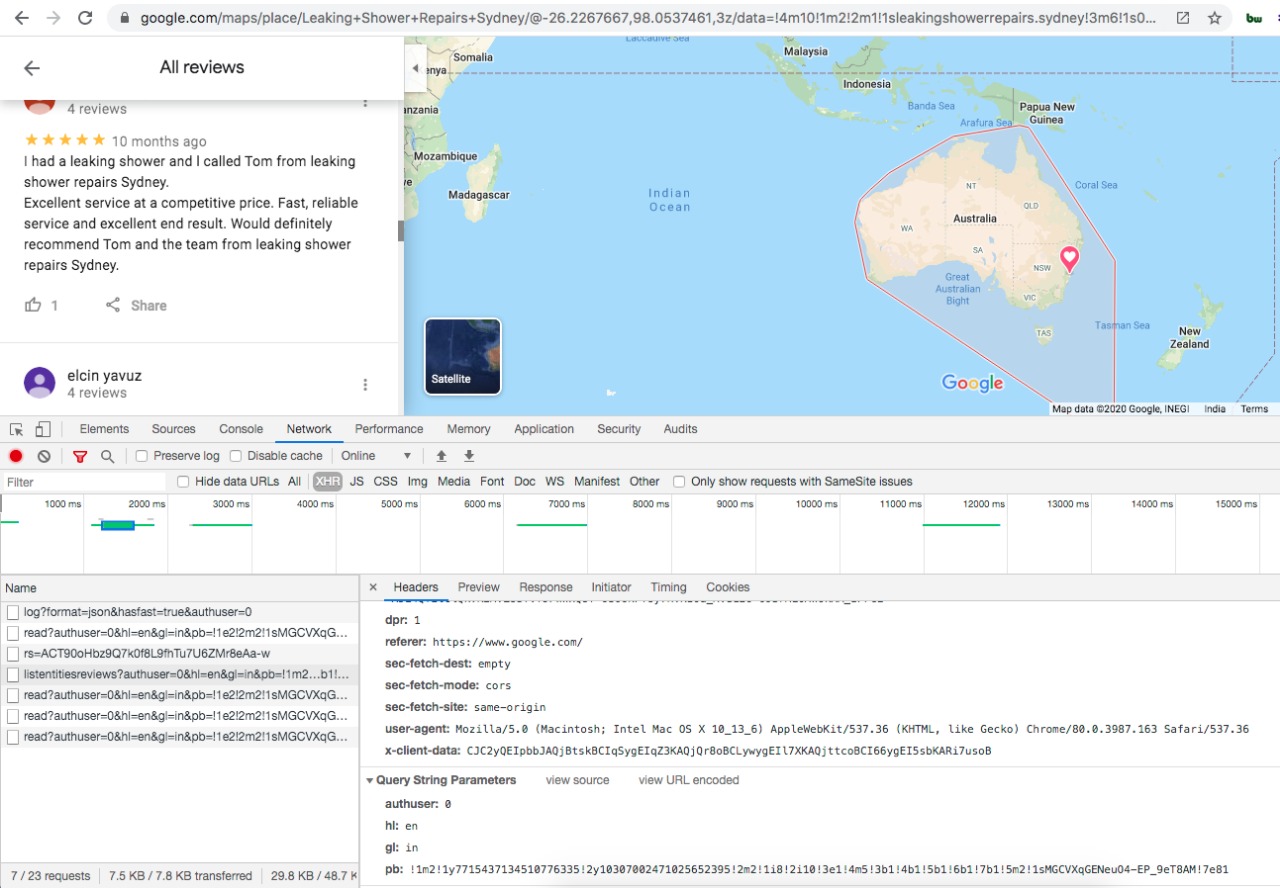Toggle the device toolbar in DevTools
The image size is (1280, 888).
(x=43, y=429)
